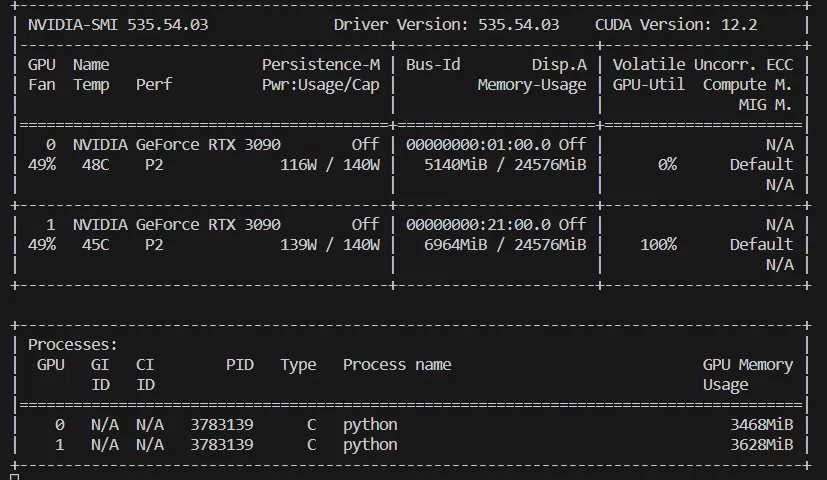Click the 'Persistence-M' column header
The image size is (827, 480).
(321, 65)
